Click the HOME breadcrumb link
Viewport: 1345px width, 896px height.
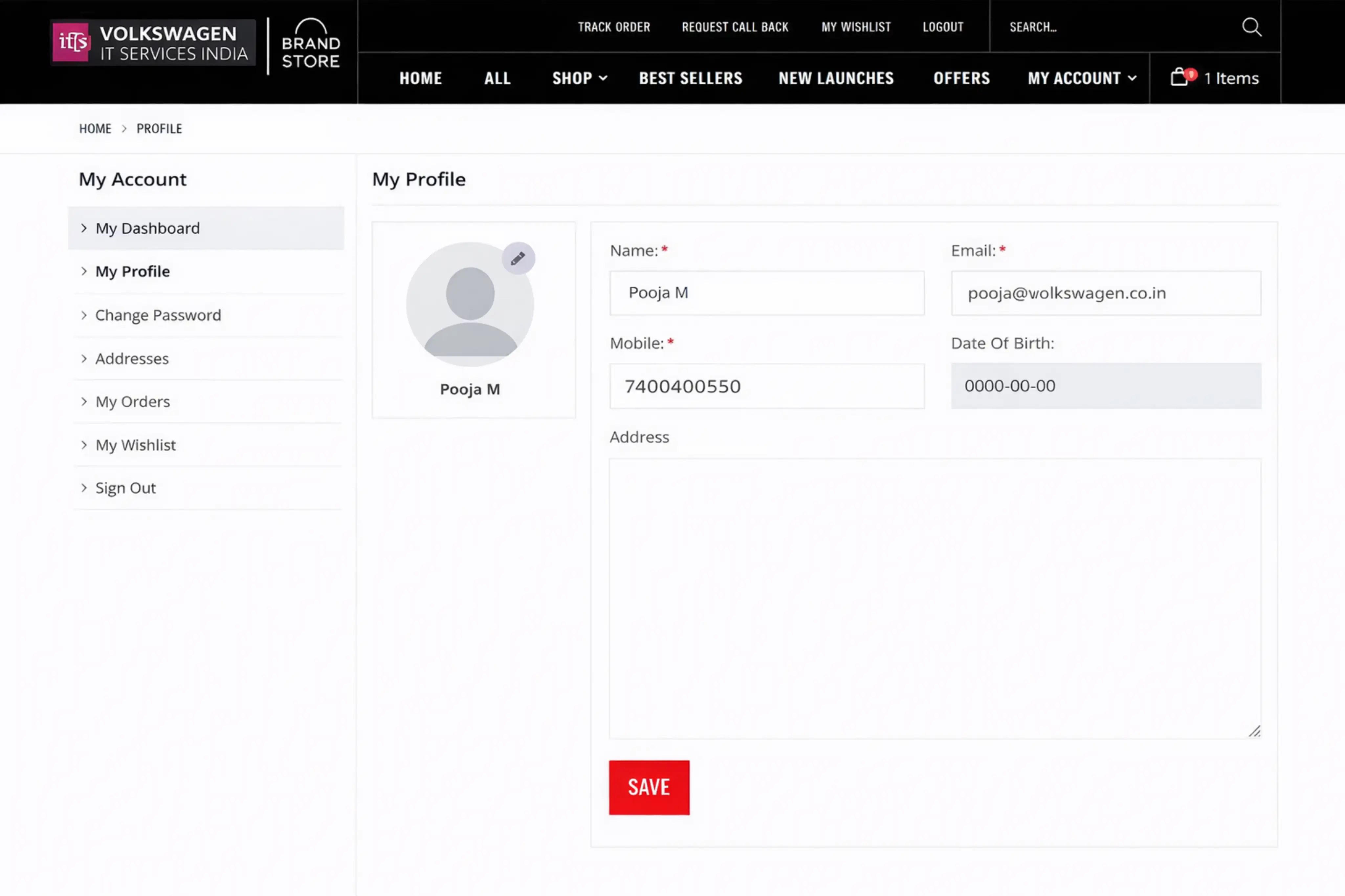(x=96, y=129)
